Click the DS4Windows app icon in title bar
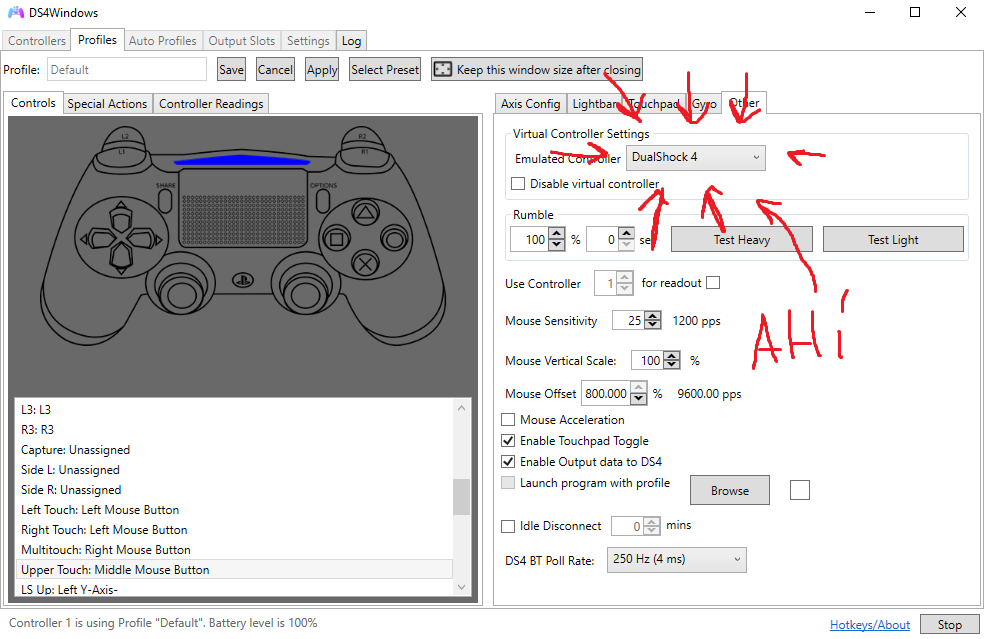 point(15,13)
